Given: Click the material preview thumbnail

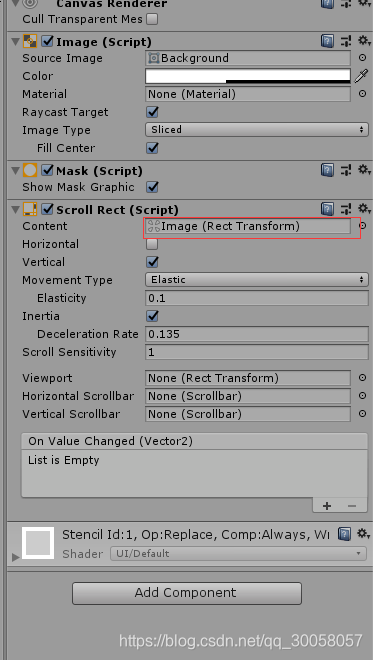Looking at the screenshot, I should [x=38, y=543].
